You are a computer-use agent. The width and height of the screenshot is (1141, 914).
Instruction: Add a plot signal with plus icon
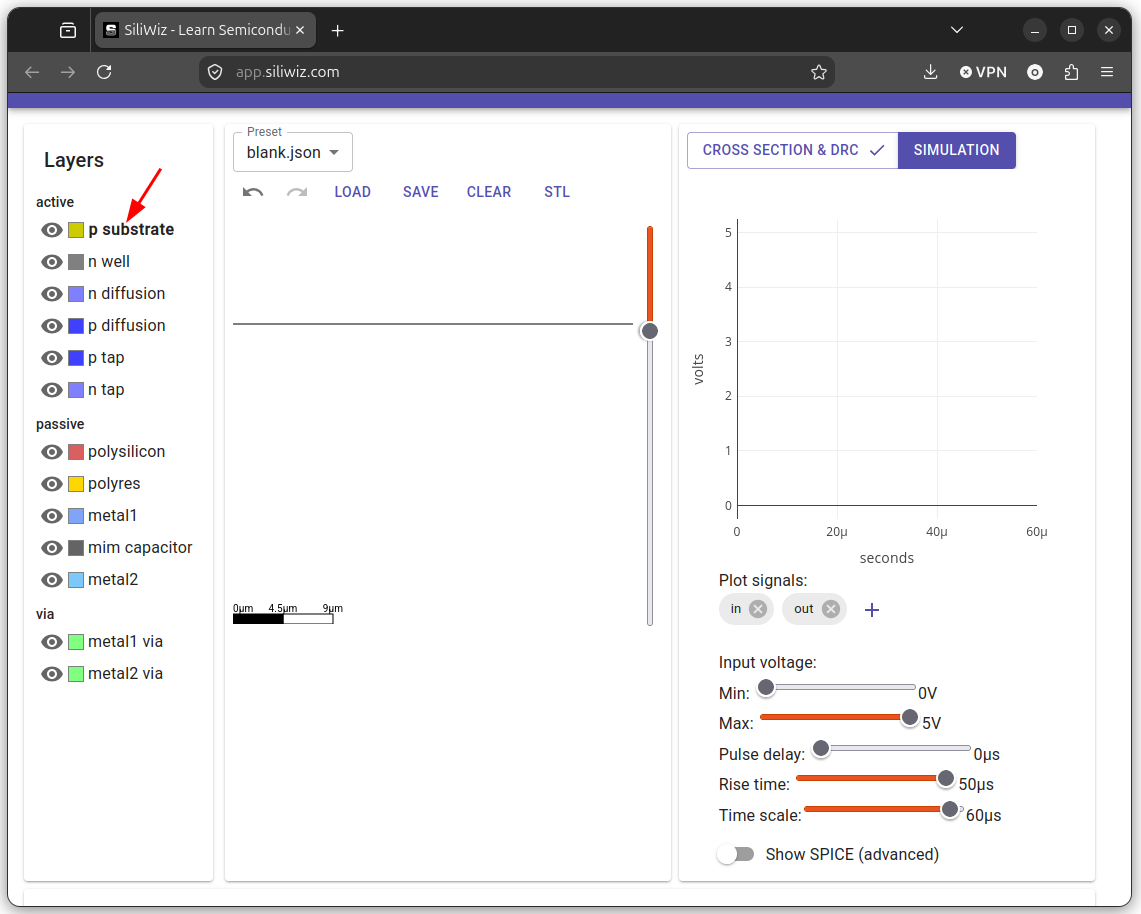(872, 610)
